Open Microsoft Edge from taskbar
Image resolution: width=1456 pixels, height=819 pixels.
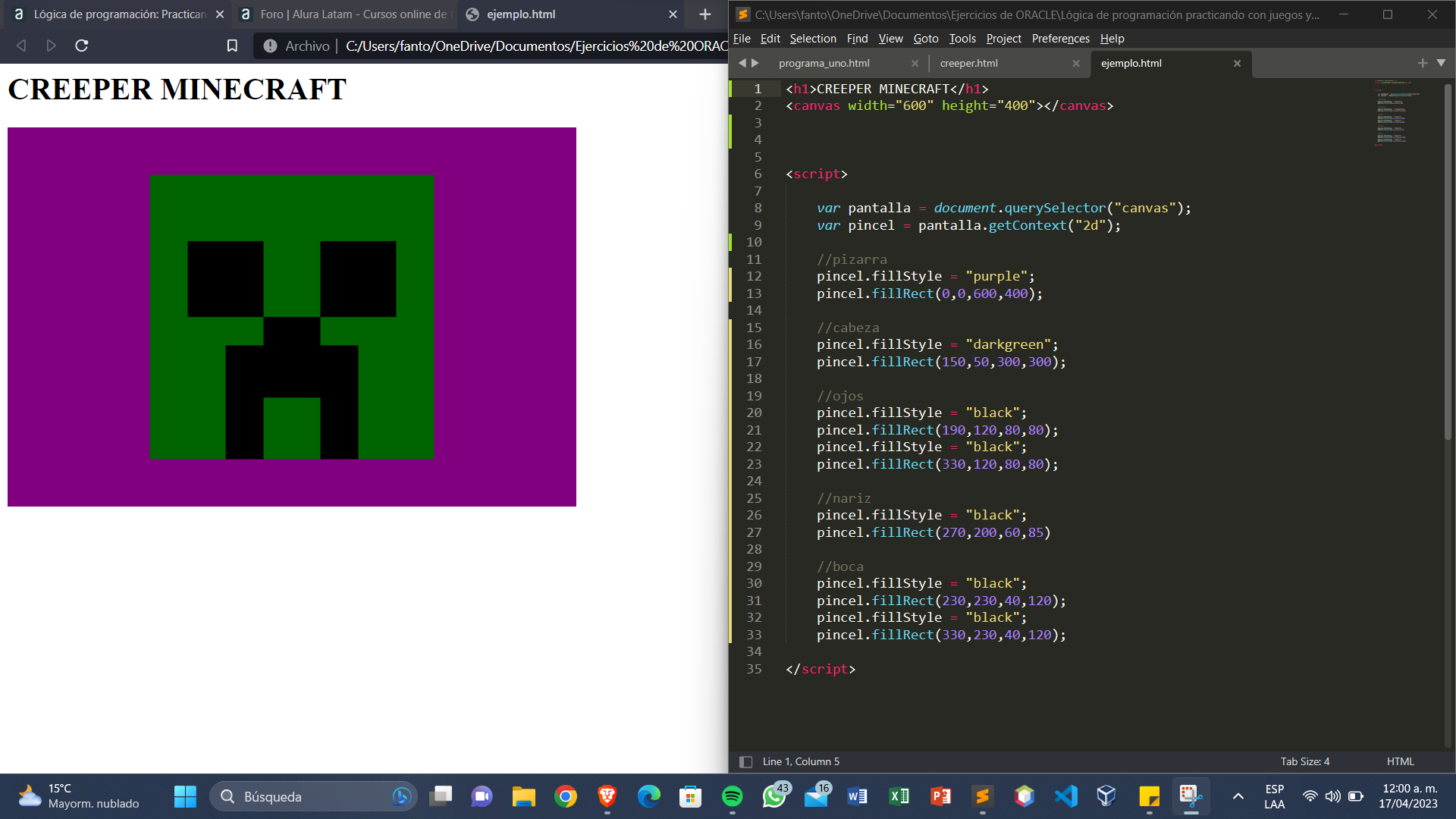(648, 796)
